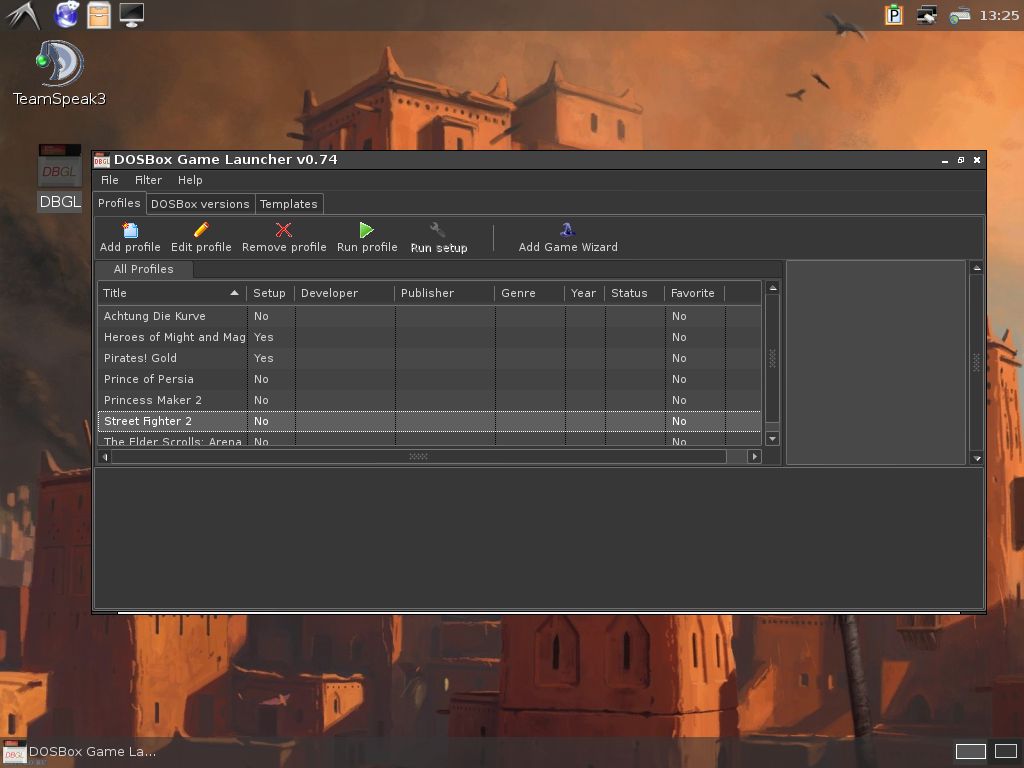Launch the Add Game Wizard hat icon

567,230
